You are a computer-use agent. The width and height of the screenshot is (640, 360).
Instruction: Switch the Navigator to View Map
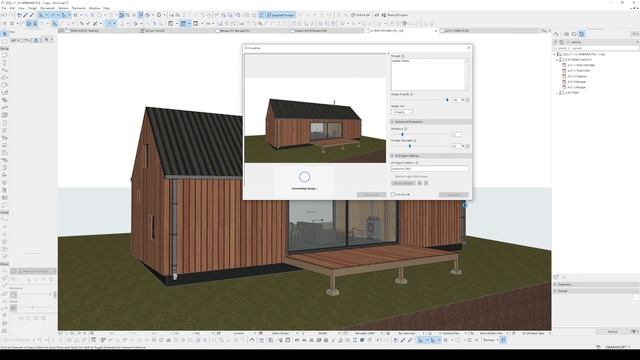(x=566, y=34)
